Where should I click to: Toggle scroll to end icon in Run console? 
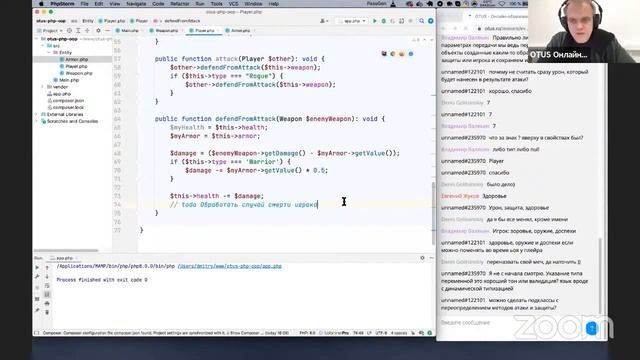point(47,294)
